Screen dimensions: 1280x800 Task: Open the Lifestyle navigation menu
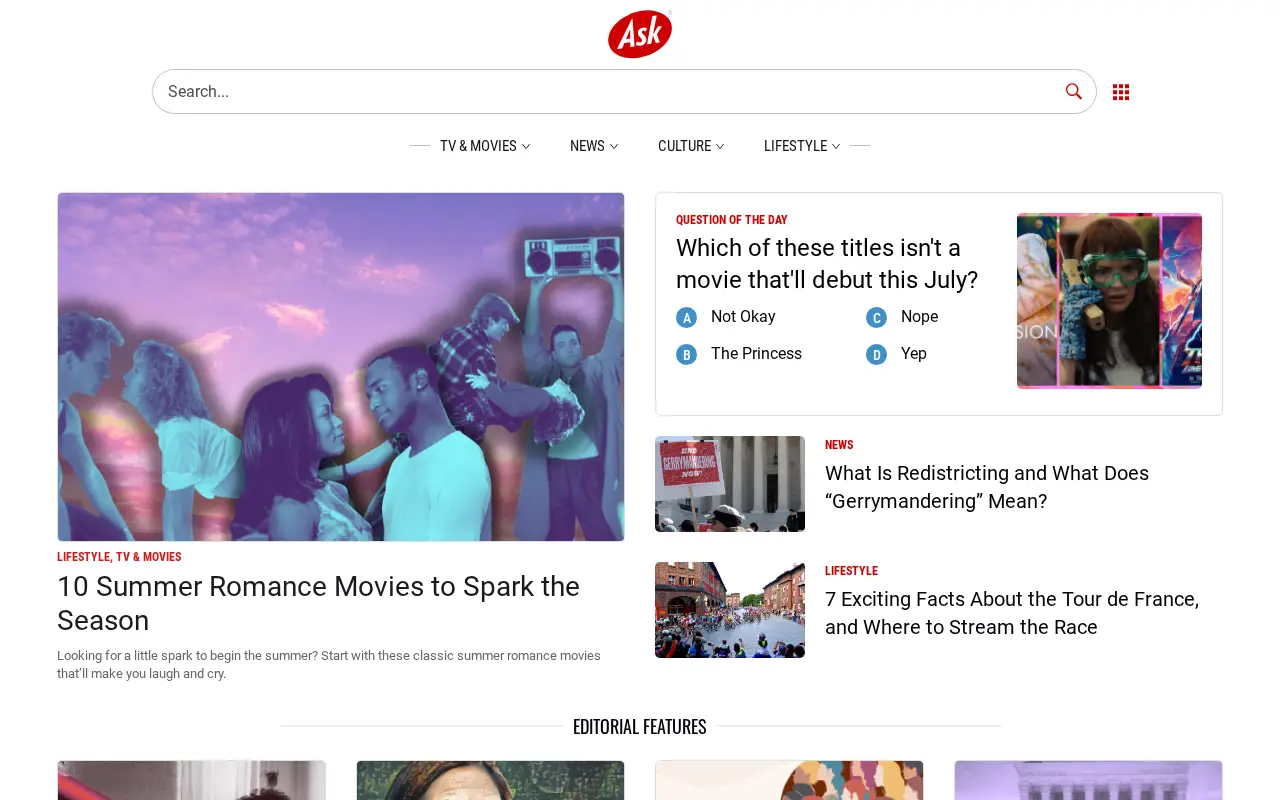click(802, 146)
